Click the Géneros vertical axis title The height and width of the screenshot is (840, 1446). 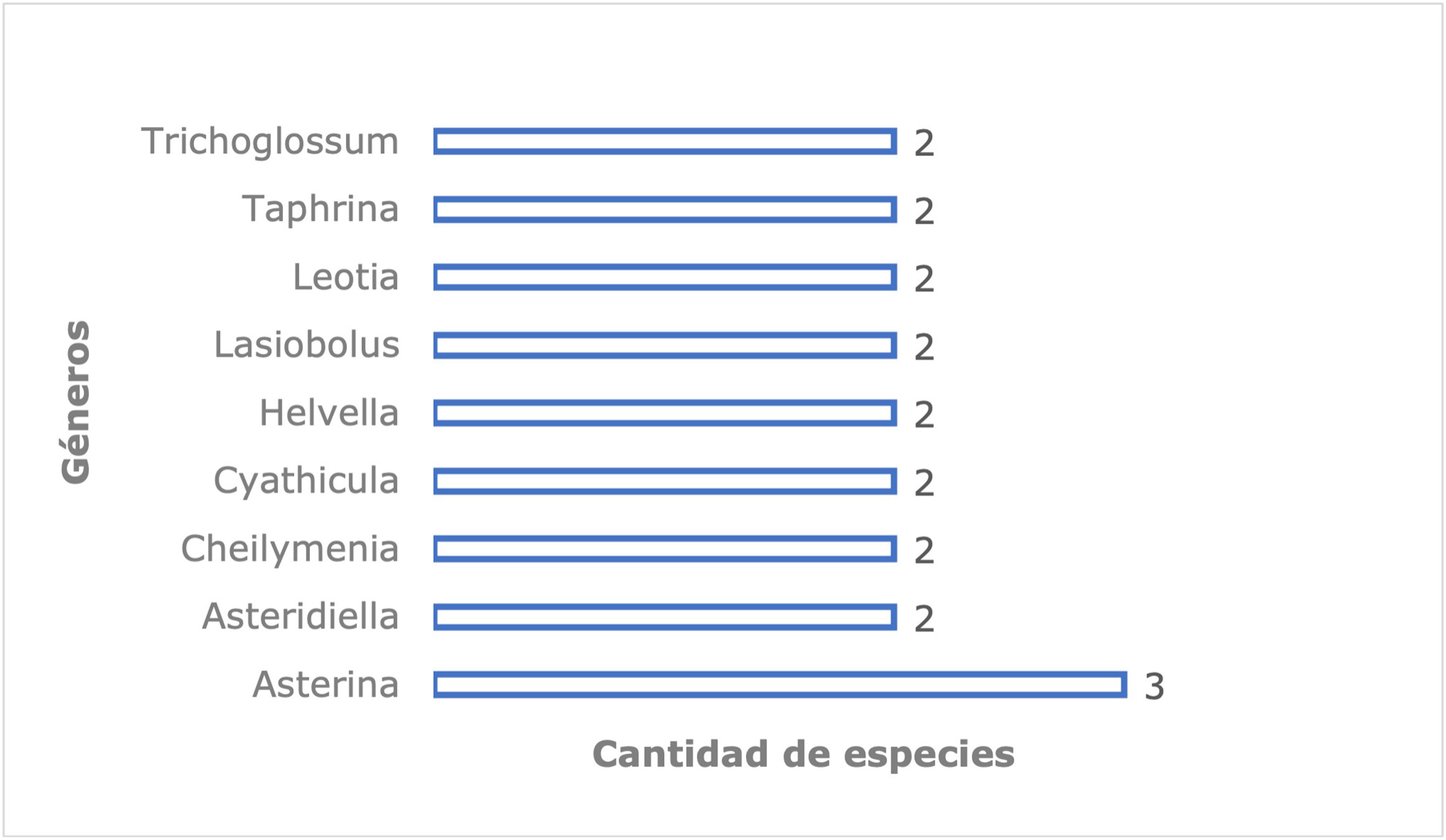pyautogui.click(x=76, y=402)
